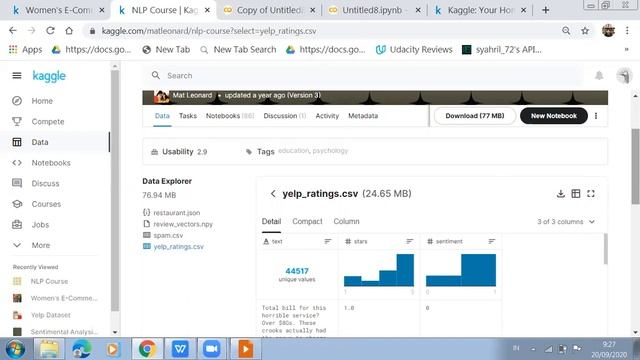This screenshot has width=640, height=360.
Task: Open the Kaggle hamburger menu
Action: tap(17, 76)
